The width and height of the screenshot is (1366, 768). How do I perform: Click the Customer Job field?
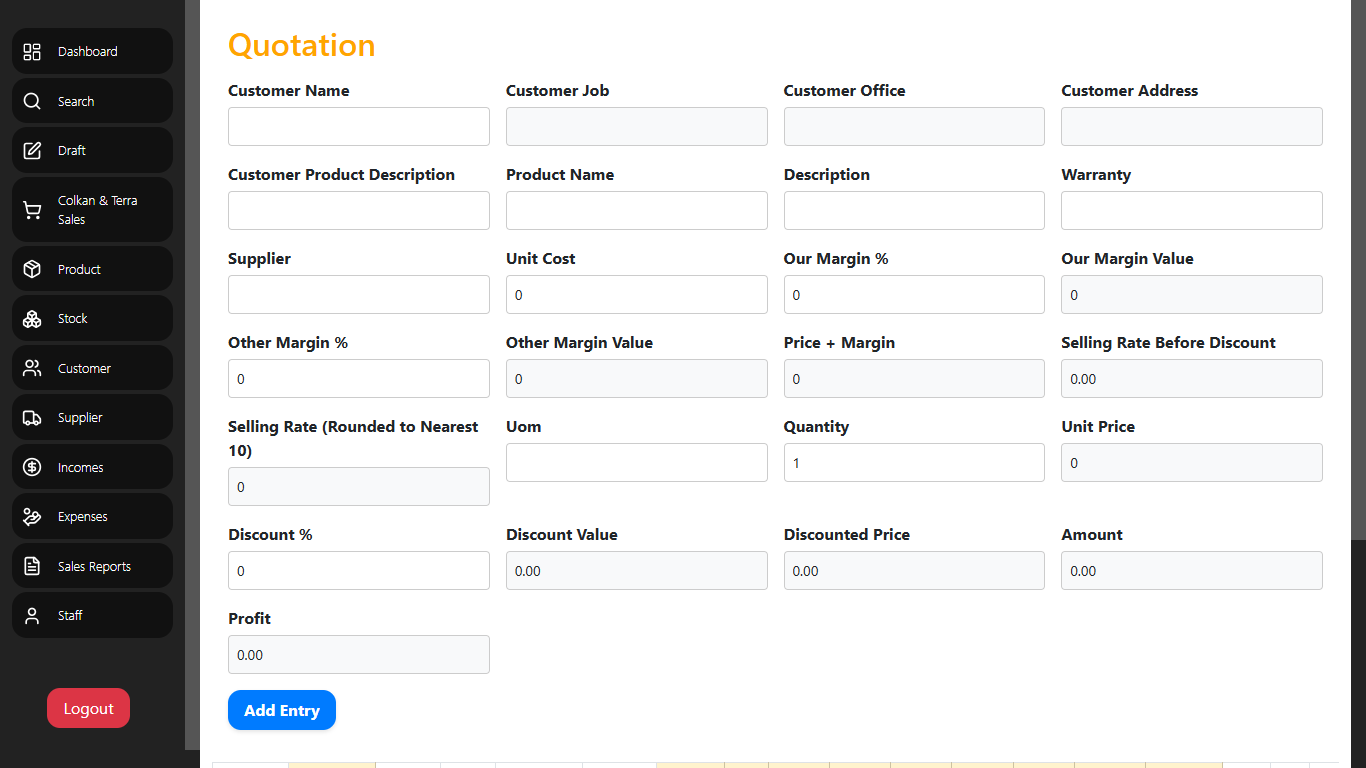pyautogui.click(x=637, y=127)
